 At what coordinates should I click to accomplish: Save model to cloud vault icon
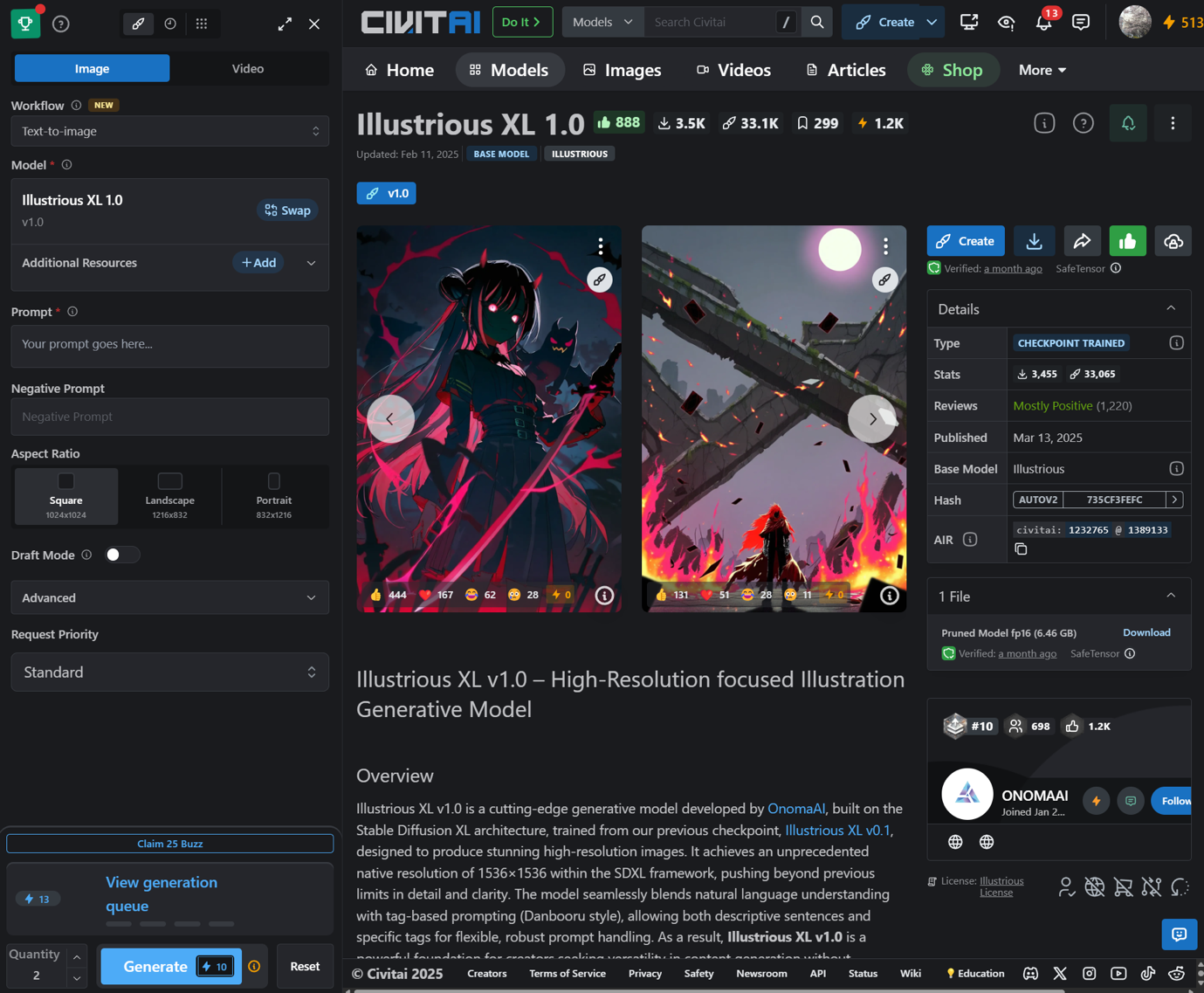[1173, 241]
